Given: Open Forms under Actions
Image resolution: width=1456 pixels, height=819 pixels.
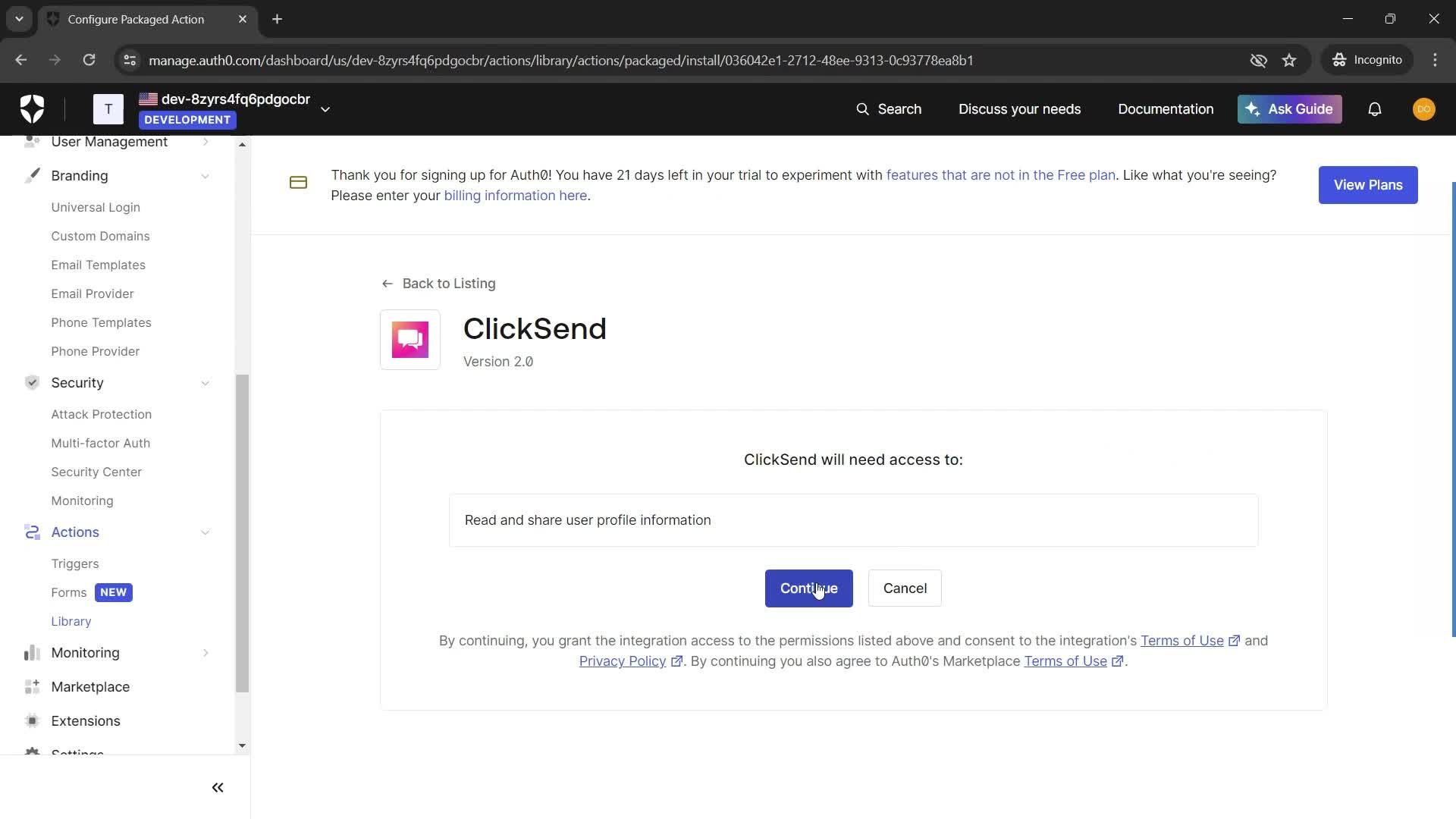Looking at the screenshot, I should click(68, 592).
